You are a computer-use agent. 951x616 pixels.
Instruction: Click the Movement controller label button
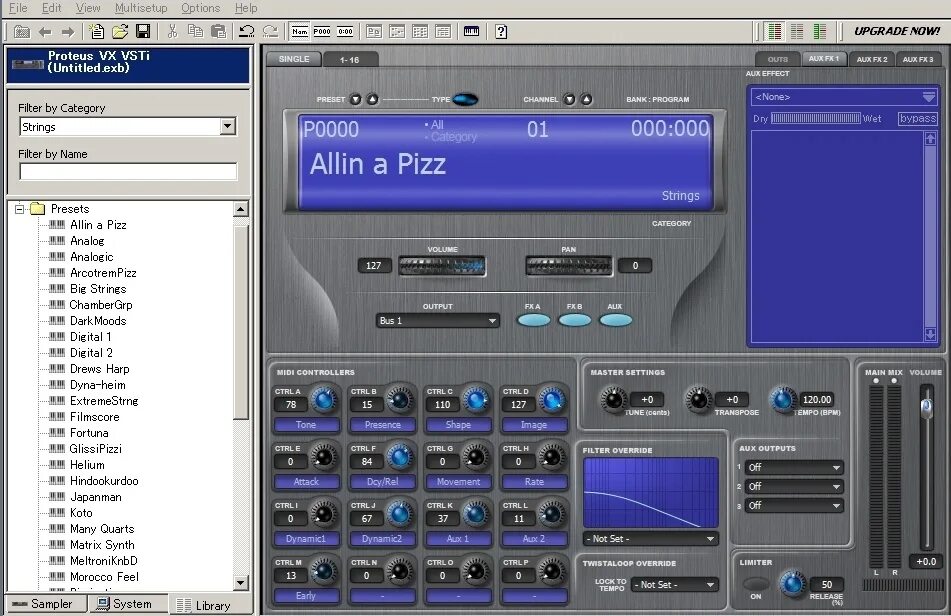[x=459, y=482]
